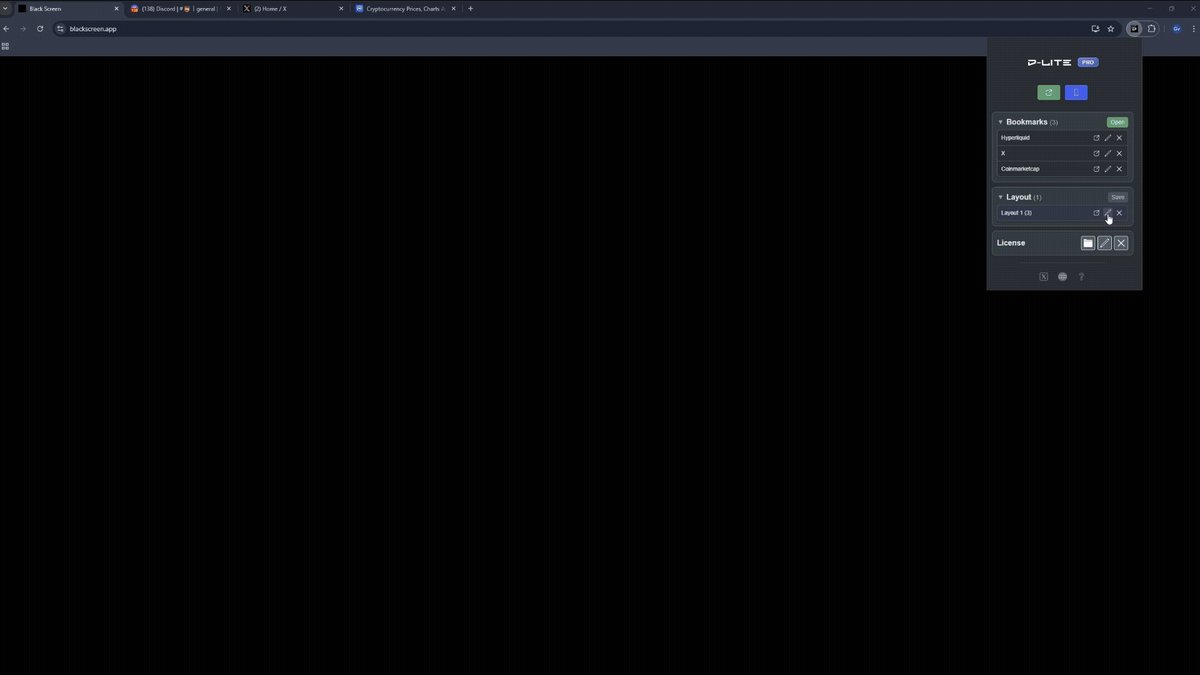View site information icon in address bar

[60, 29]
